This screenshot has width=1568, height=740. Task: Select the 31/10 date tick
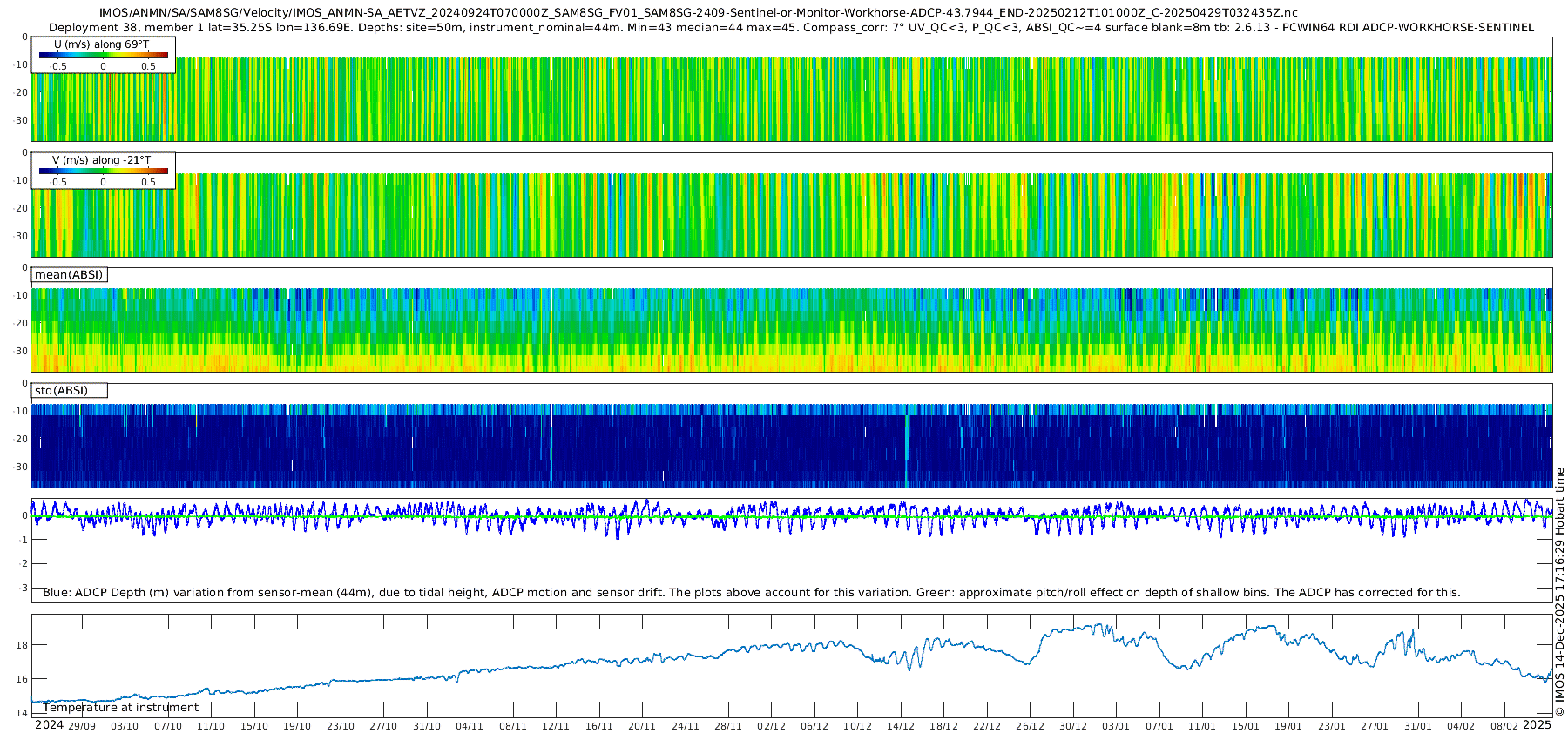427,726
